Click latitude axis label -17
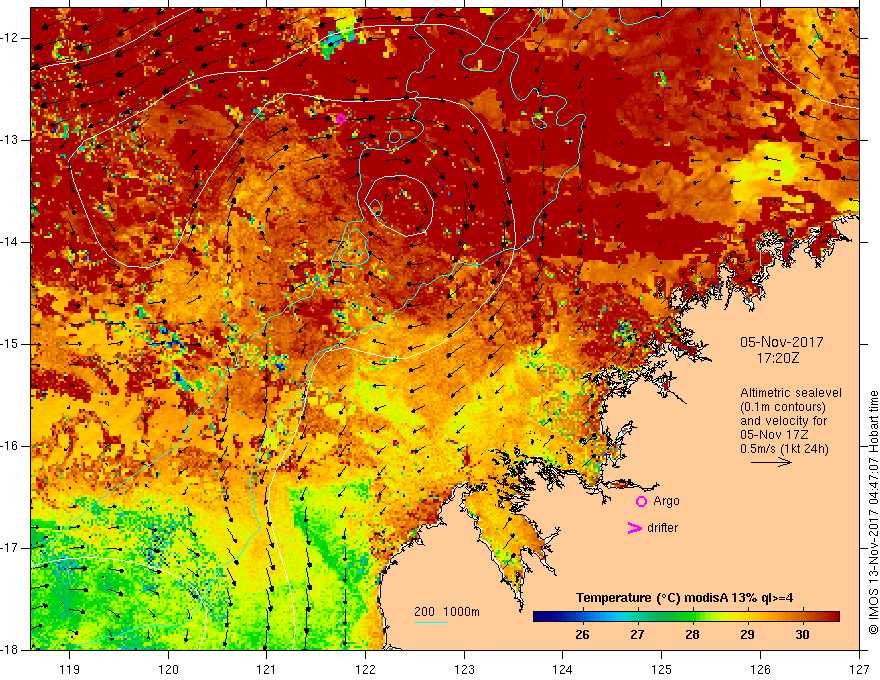The width and height of the screenshot is (880, 680). tap(11, 548)
